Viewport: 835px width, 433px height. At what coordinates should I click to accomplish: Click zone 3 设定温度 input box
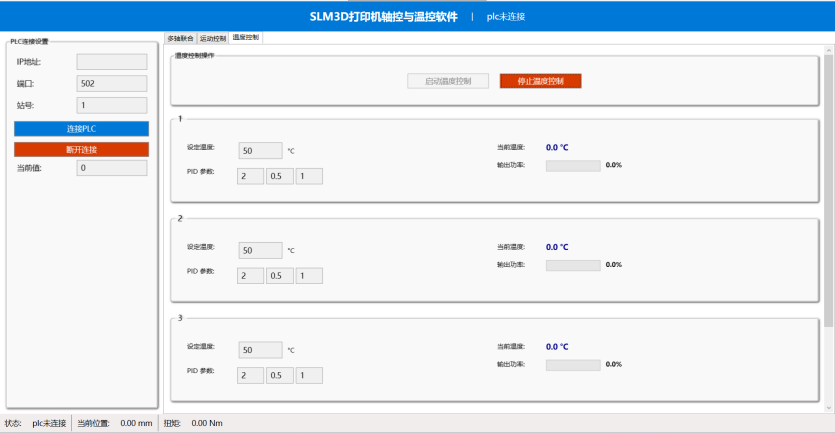click(260, 350)
